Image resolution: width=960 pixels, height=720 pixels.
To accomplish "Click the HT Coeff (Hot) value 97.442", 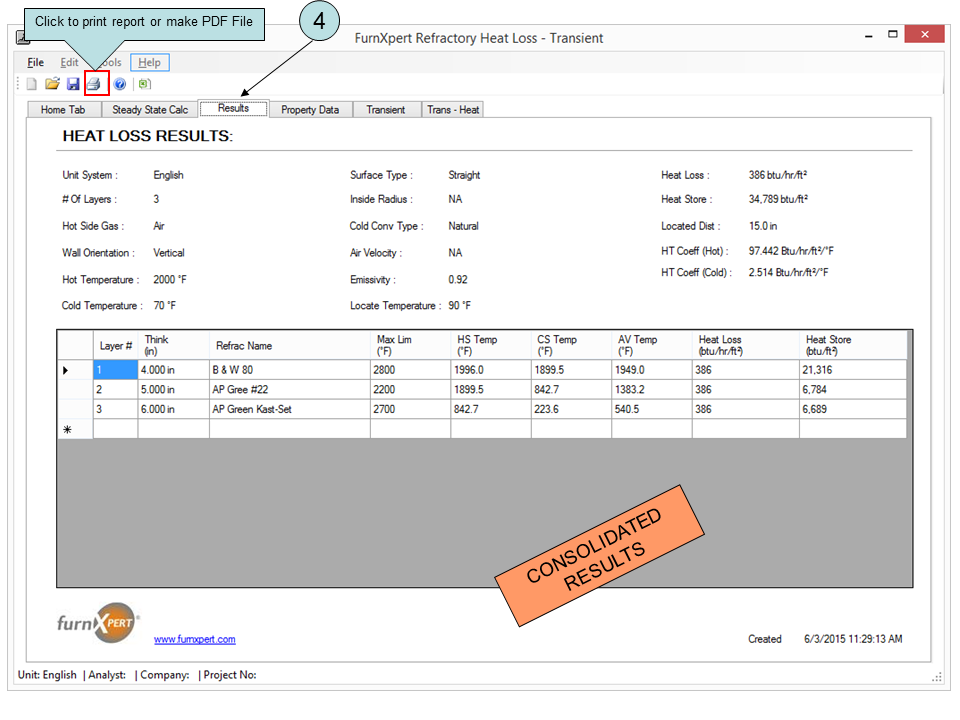I will click(x=791, y=251).
